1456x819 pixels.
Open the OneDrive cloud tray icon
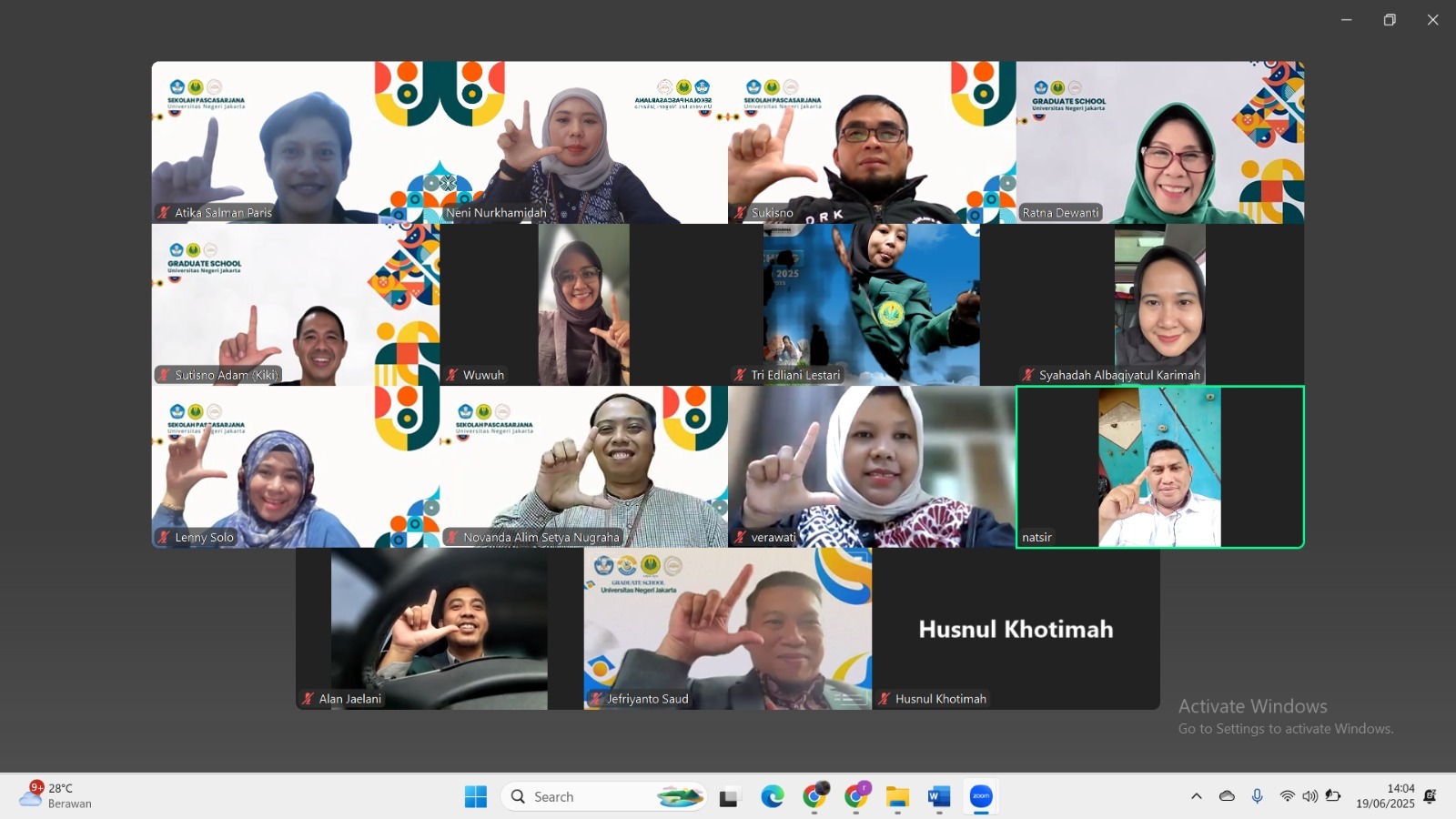click(1227, 796)
